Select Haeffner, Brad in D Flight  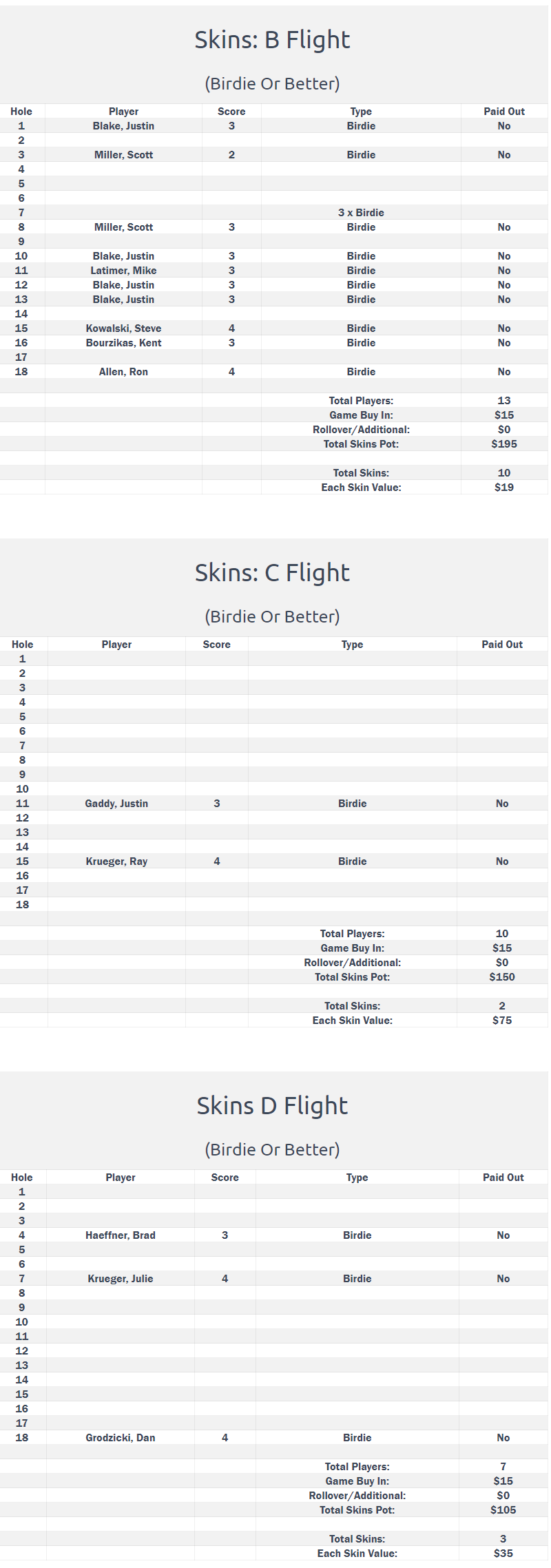pyautogui.click(x=121, y=1235)
